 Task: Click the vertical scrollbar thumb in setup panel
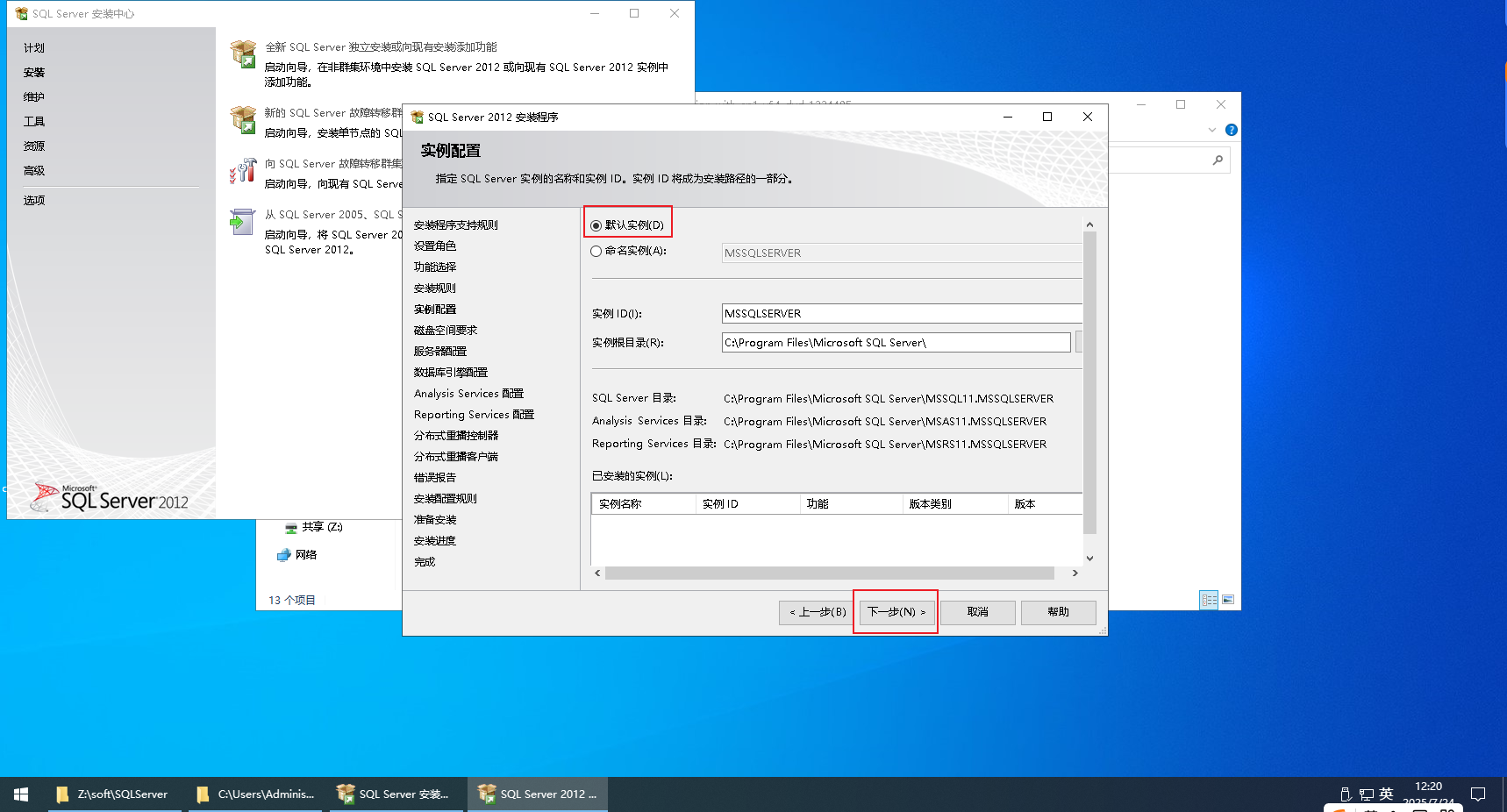pos(1089,382)
